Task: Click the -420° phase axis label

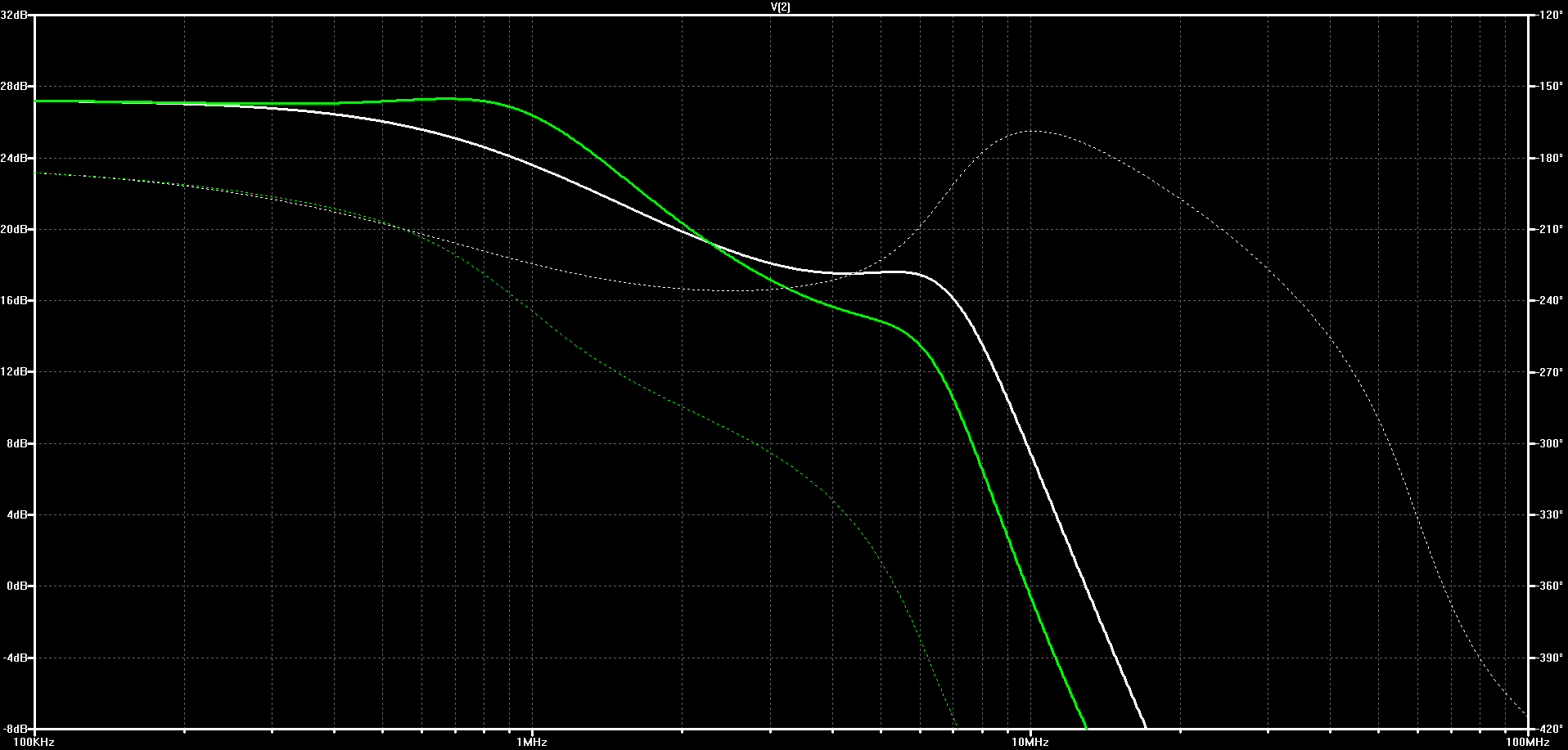Action: 1549,728
